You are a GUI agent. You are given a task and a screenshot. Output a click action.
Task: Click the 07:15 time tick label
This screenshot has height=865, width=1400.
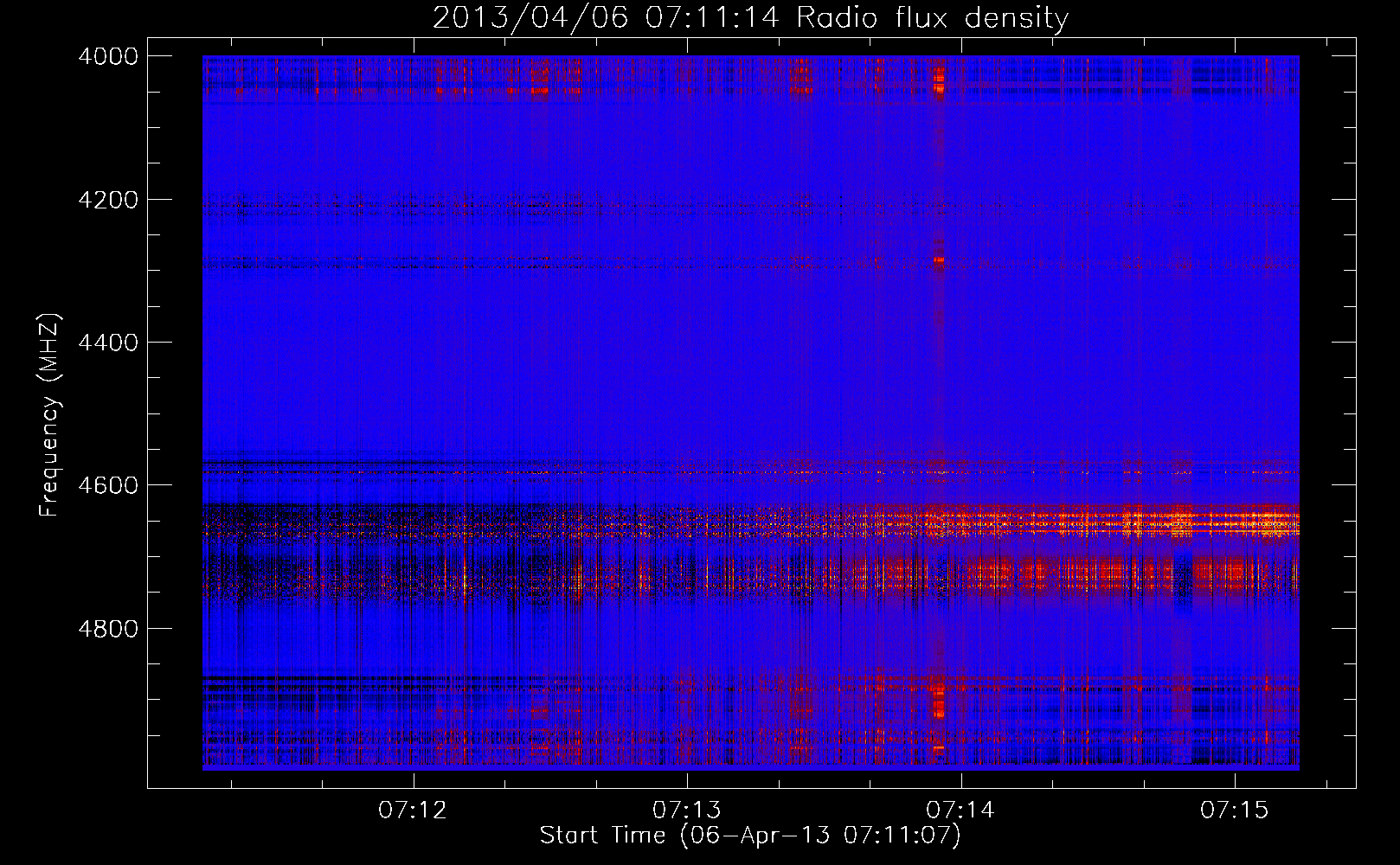1234,810
